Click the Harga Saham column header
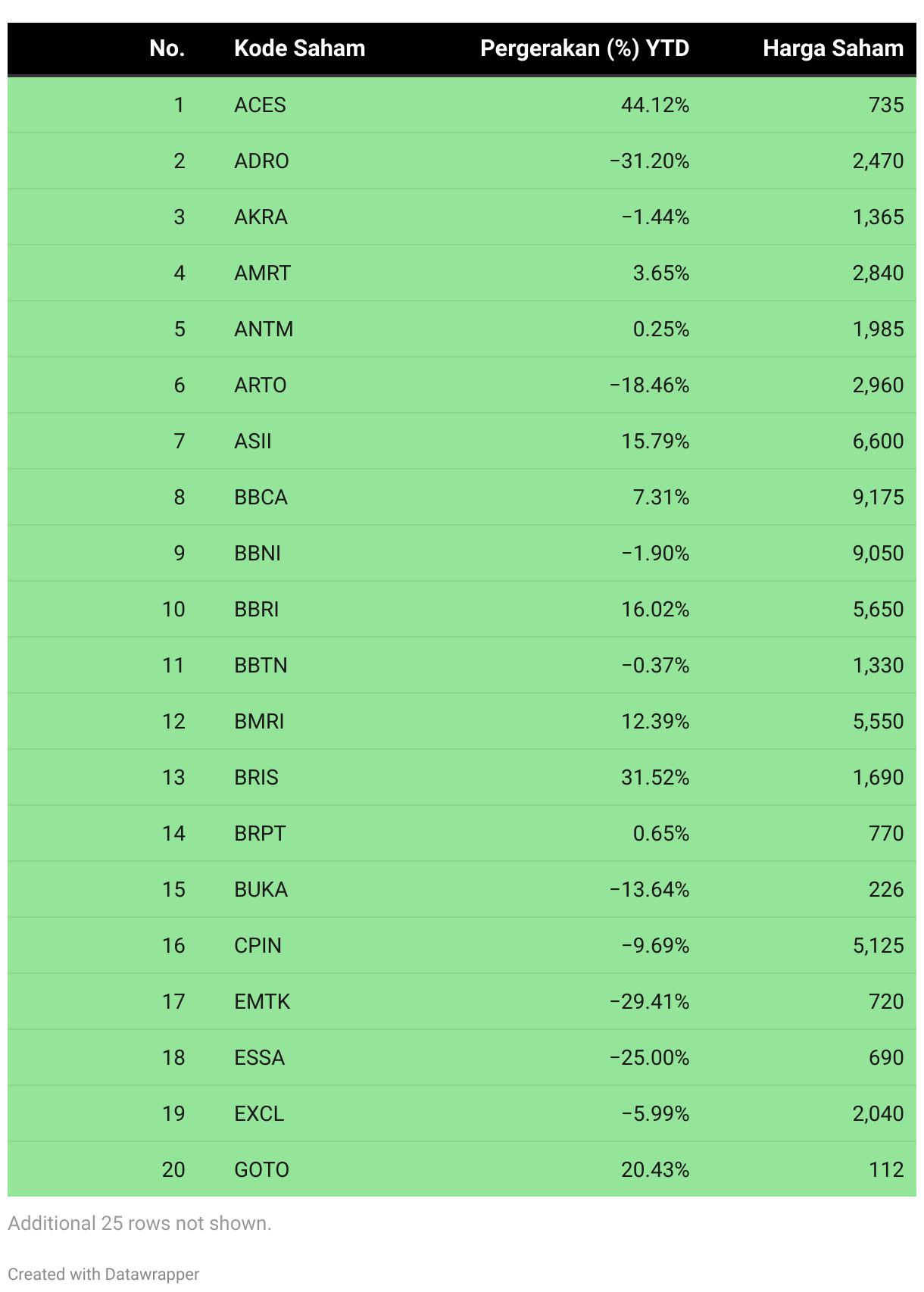The image size is (924, 1292). click(x=833, y=48)
